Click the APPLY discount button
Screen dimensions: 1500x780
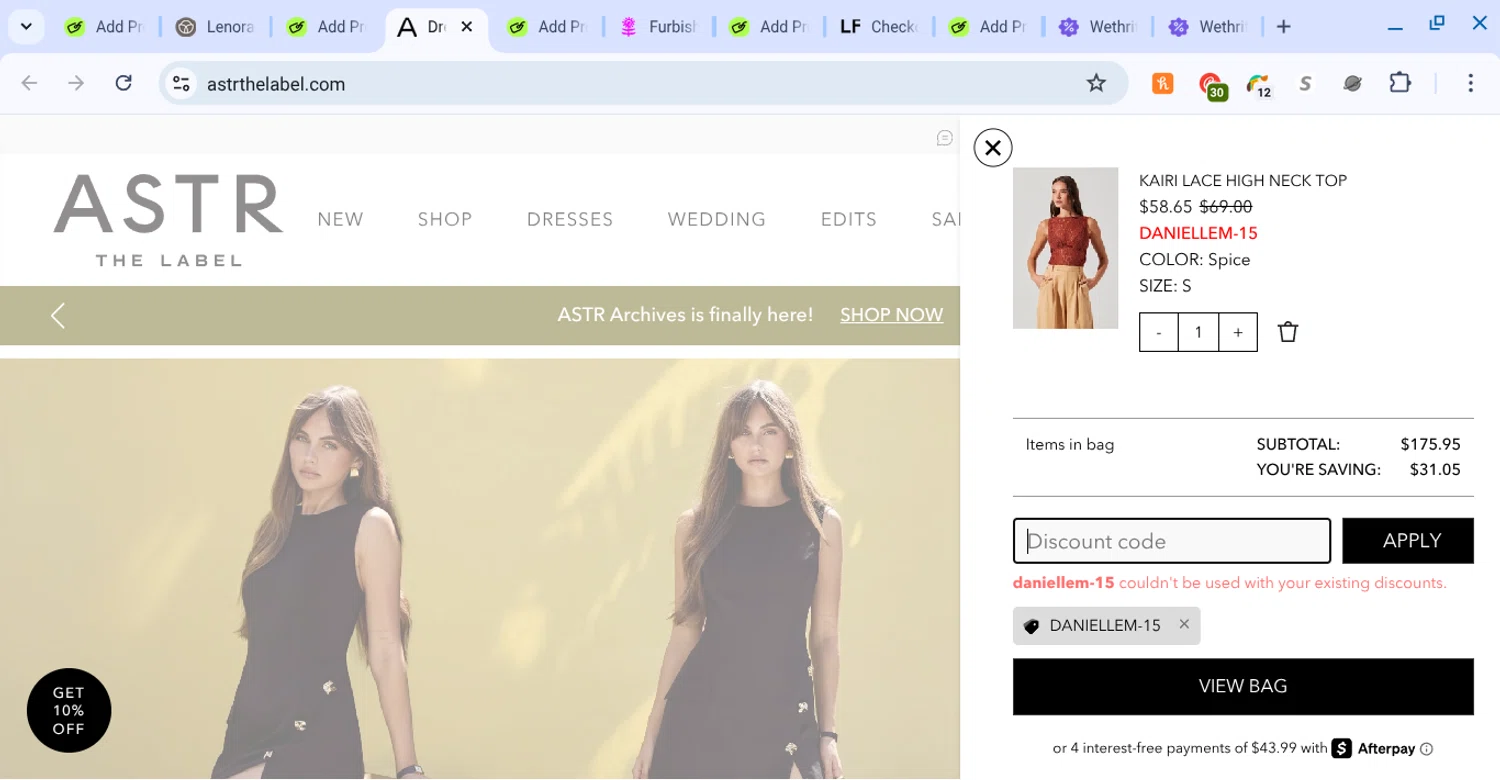coord(1408,541)
